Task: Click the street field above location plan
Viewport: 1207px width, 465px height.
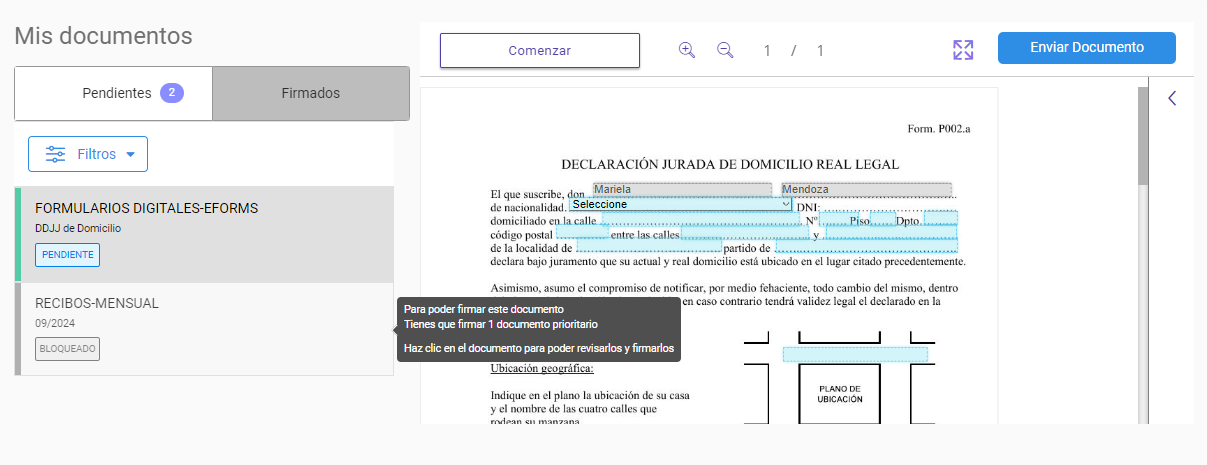Action: click(x=855, y=354)
